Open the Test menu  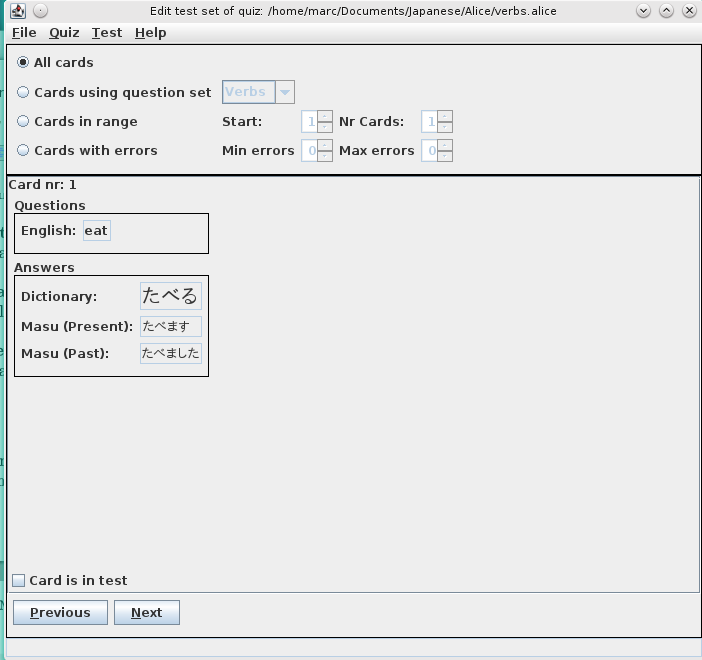107,33
